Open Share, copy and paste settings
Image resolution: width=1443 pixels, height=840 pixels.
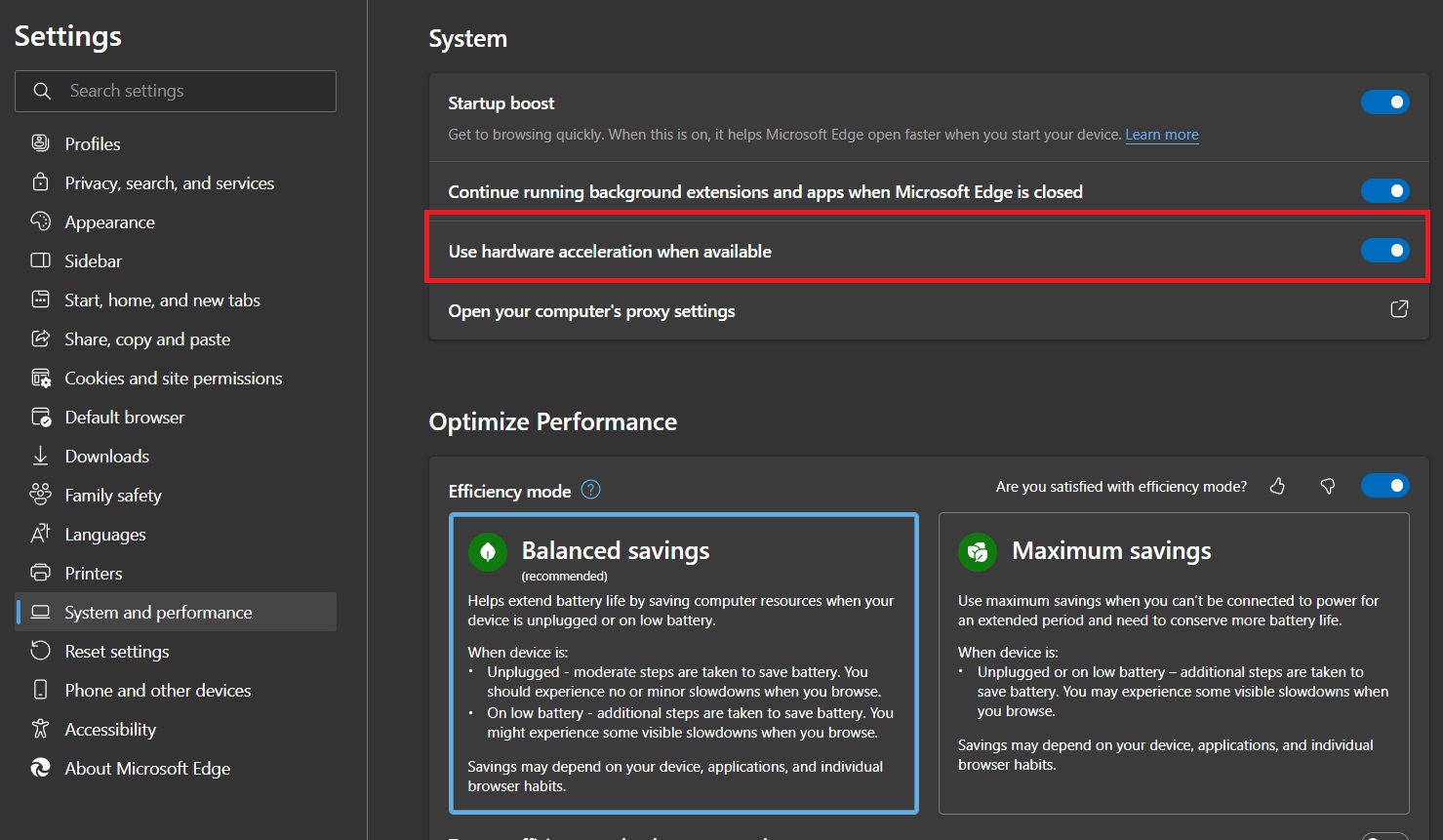pos(176,339)
